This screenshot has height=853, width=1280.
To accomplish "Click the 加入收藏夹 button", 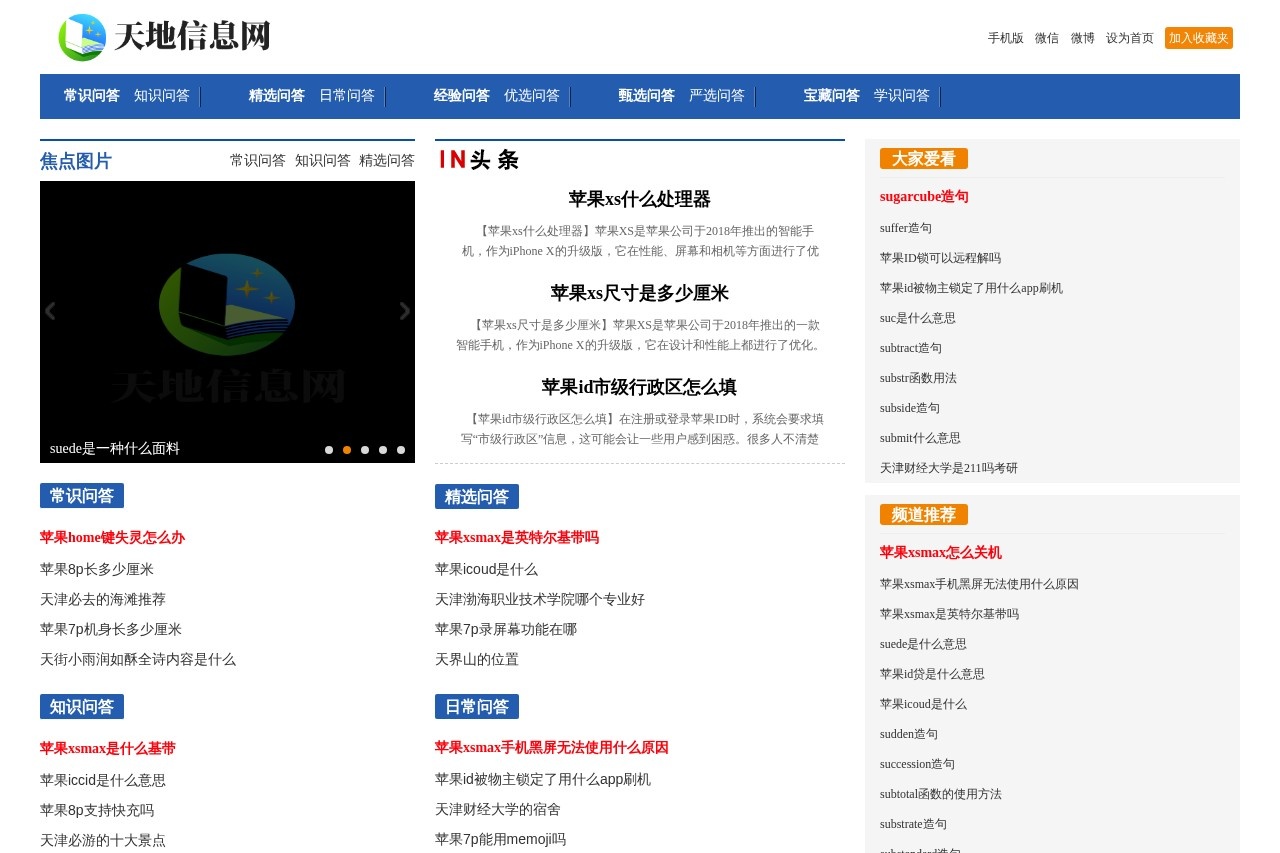I will (1199, 38).
